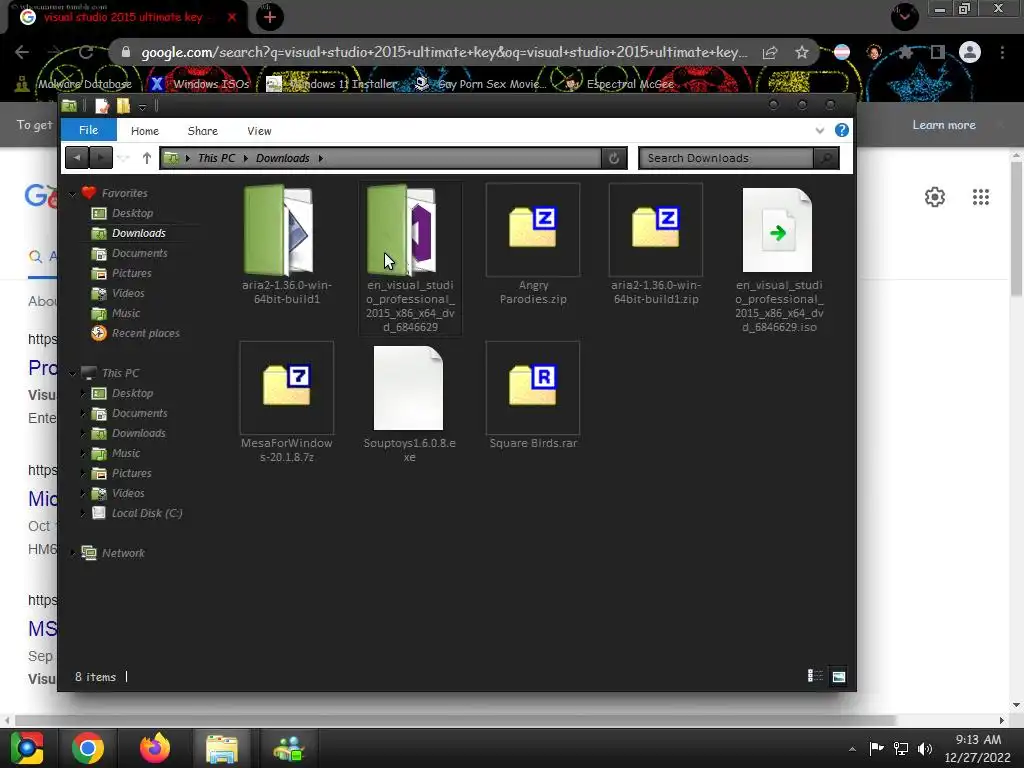Open the View ribbon tab

tap(259, 131)
